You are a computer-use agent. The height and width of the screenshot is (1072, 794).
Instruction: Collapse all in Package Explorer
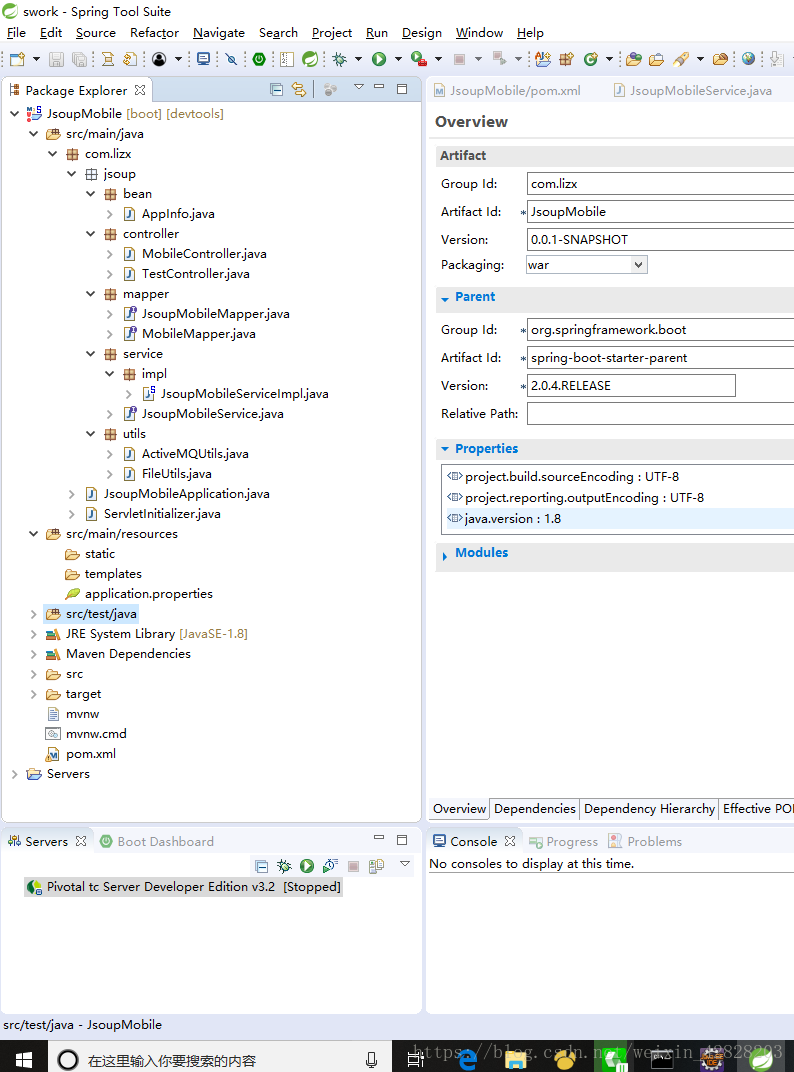point(276,90)
